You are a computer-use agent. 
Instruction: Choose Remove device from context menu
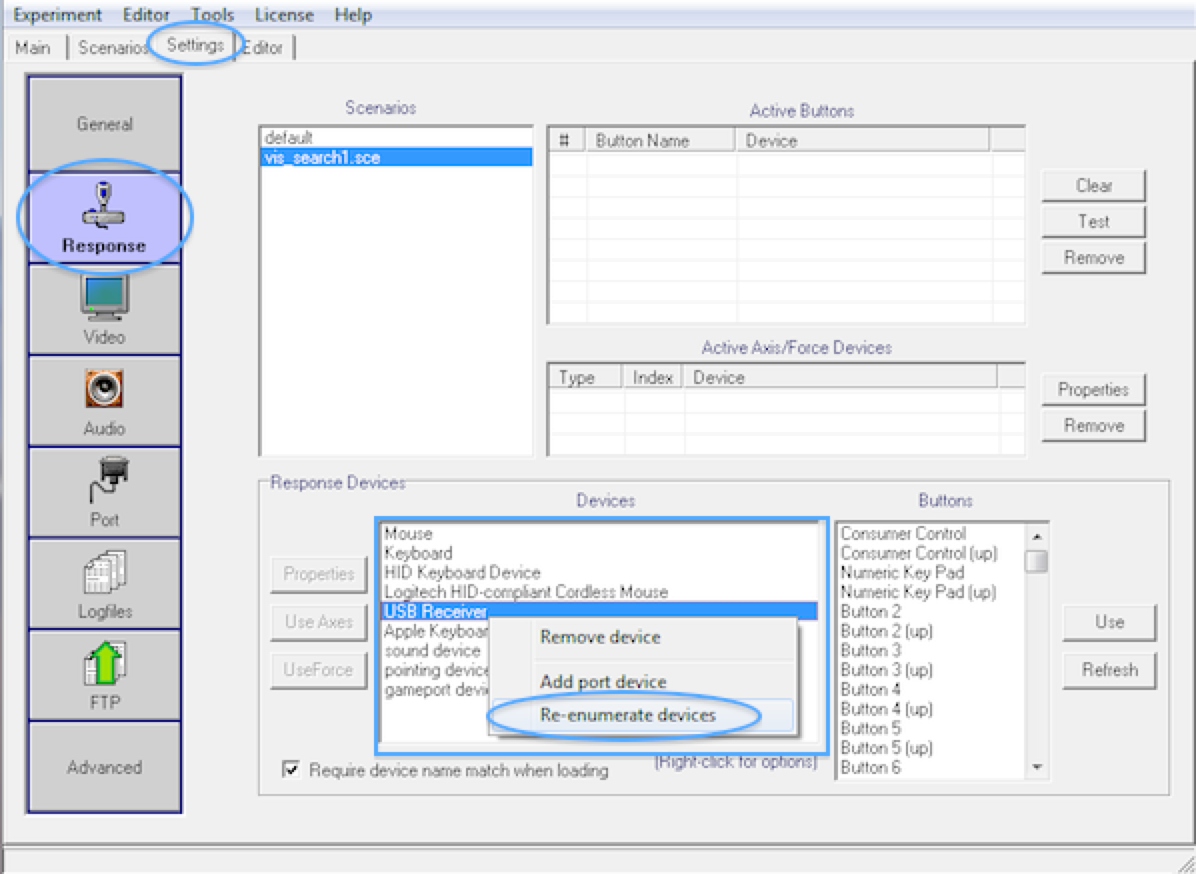coord(600,637)
